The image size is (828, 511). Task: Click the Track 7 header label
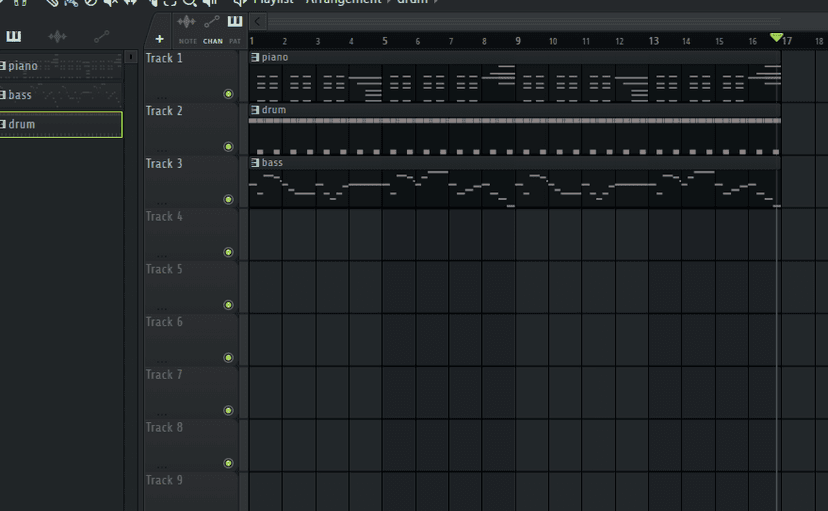165,375
